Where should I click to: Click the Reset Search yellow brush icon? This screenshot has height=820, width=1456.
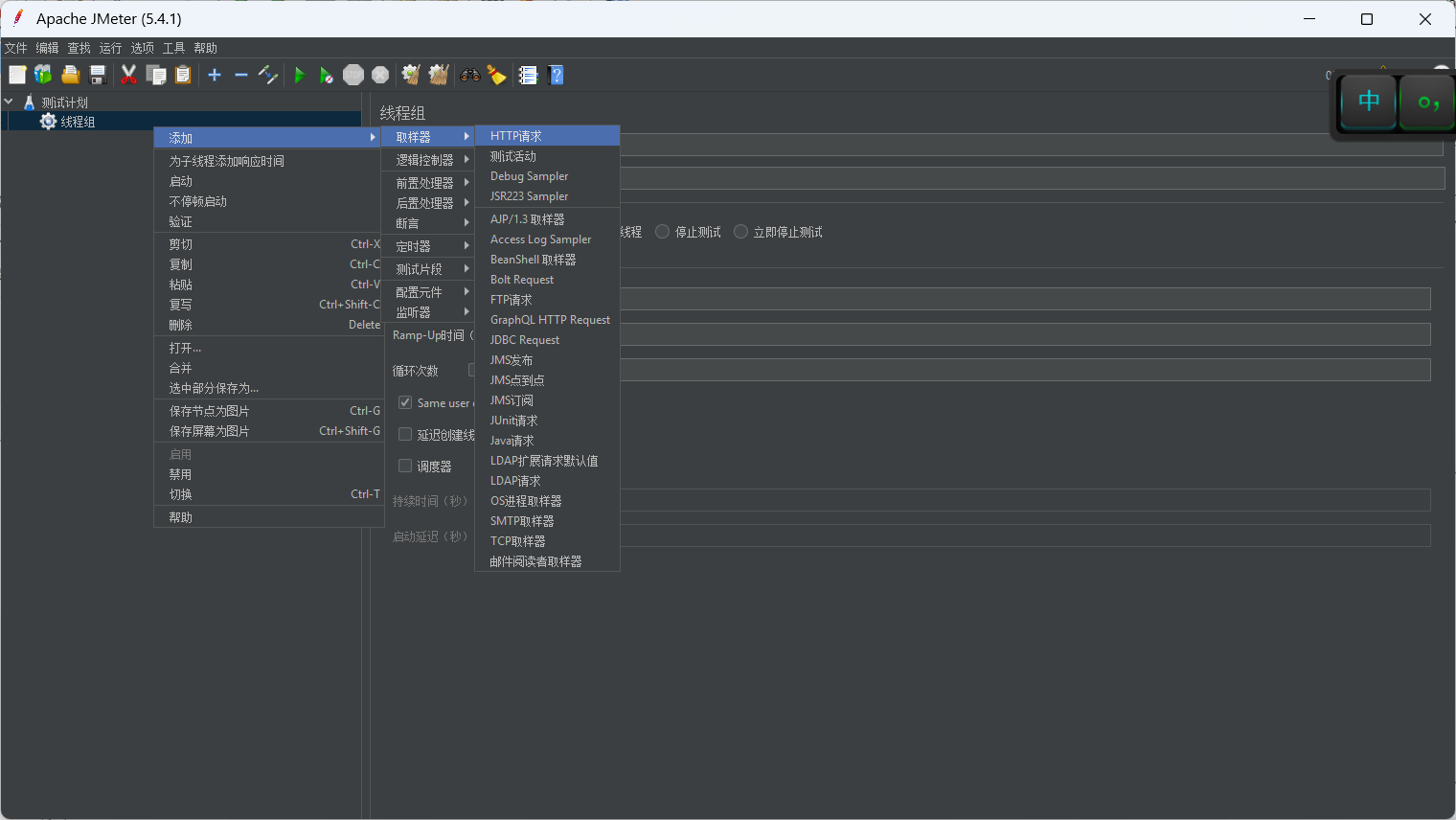click(x=496, y=75)
